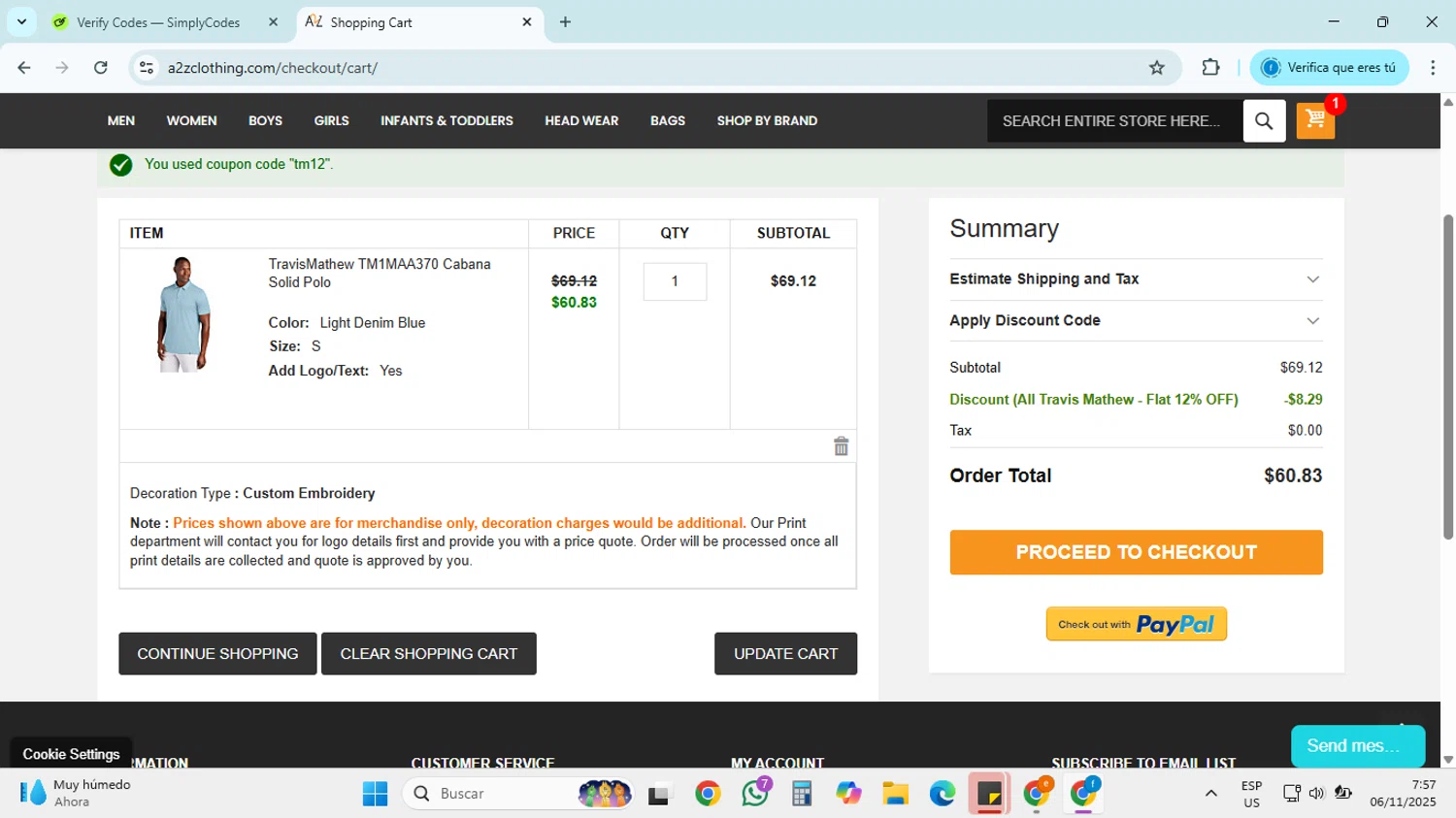This screenshot has height=818, width=1456.
Task: Click the UPDATE CART button
Action: 785,654
